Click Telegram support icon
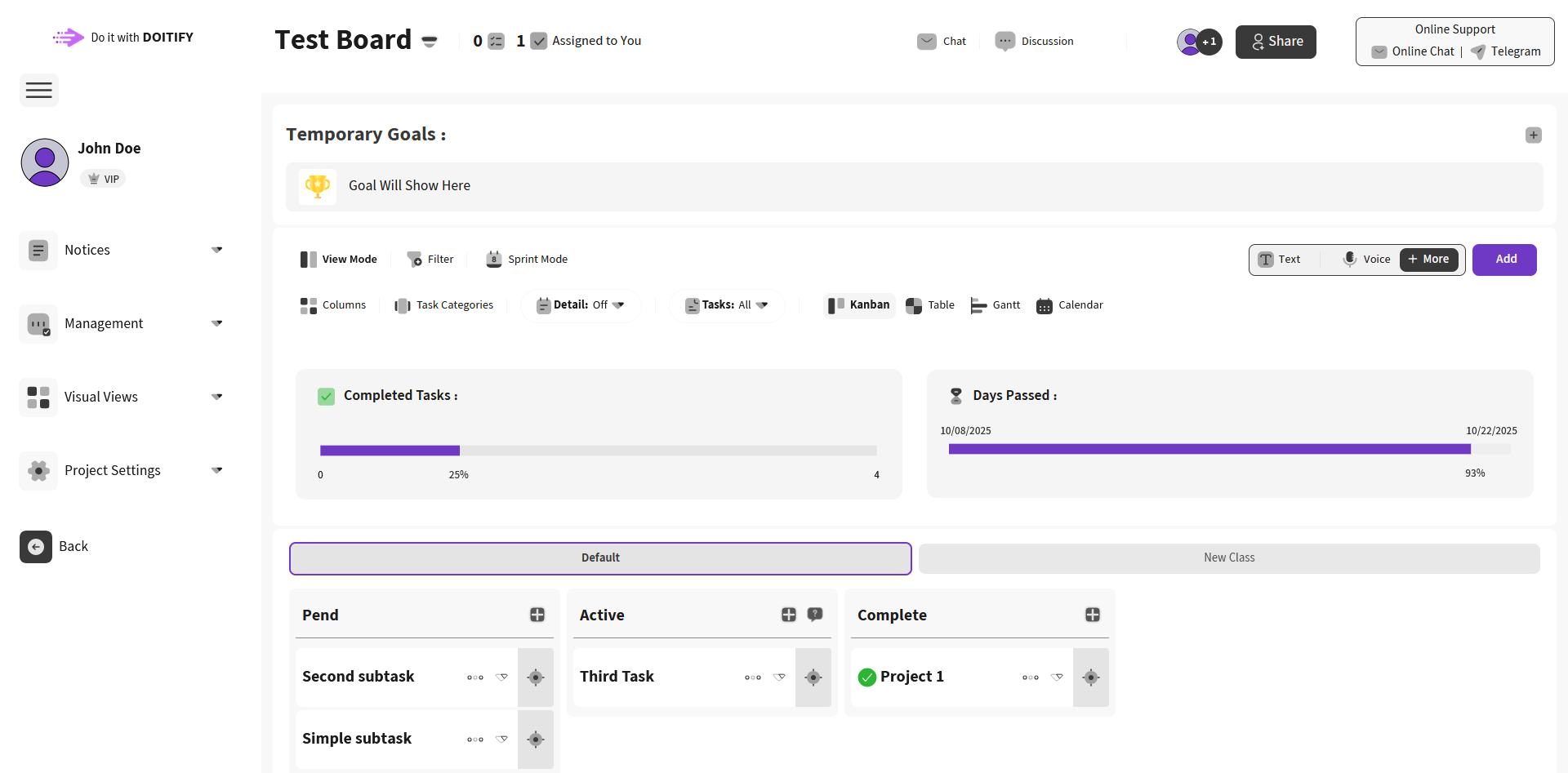This screenshot has height=773, width=1568. 1478,51
